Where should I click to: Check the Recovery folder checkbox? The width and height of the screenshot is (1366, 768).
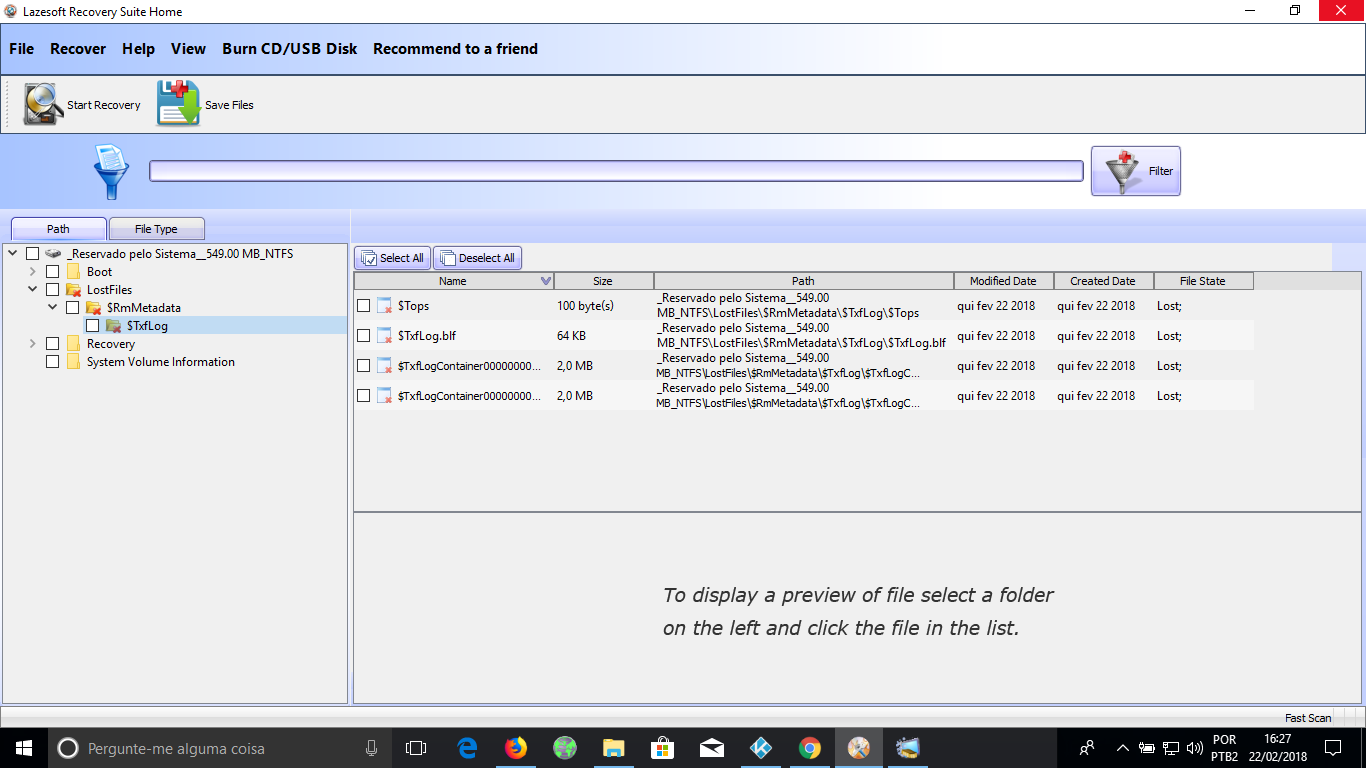pyautogui.click(x=53, y=344)
